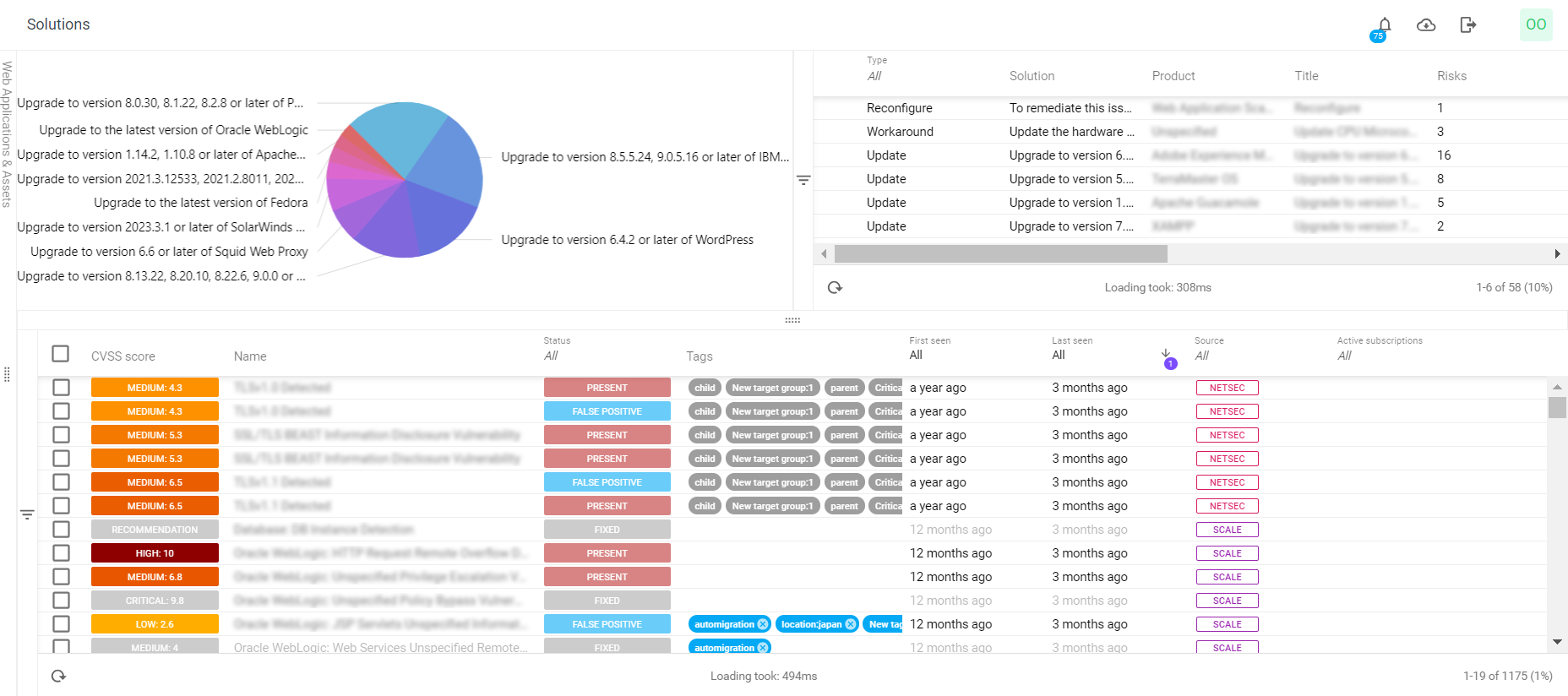Open the Status filter dropdown
Viewport: 1568px width, 696px height.
[552, 356]
